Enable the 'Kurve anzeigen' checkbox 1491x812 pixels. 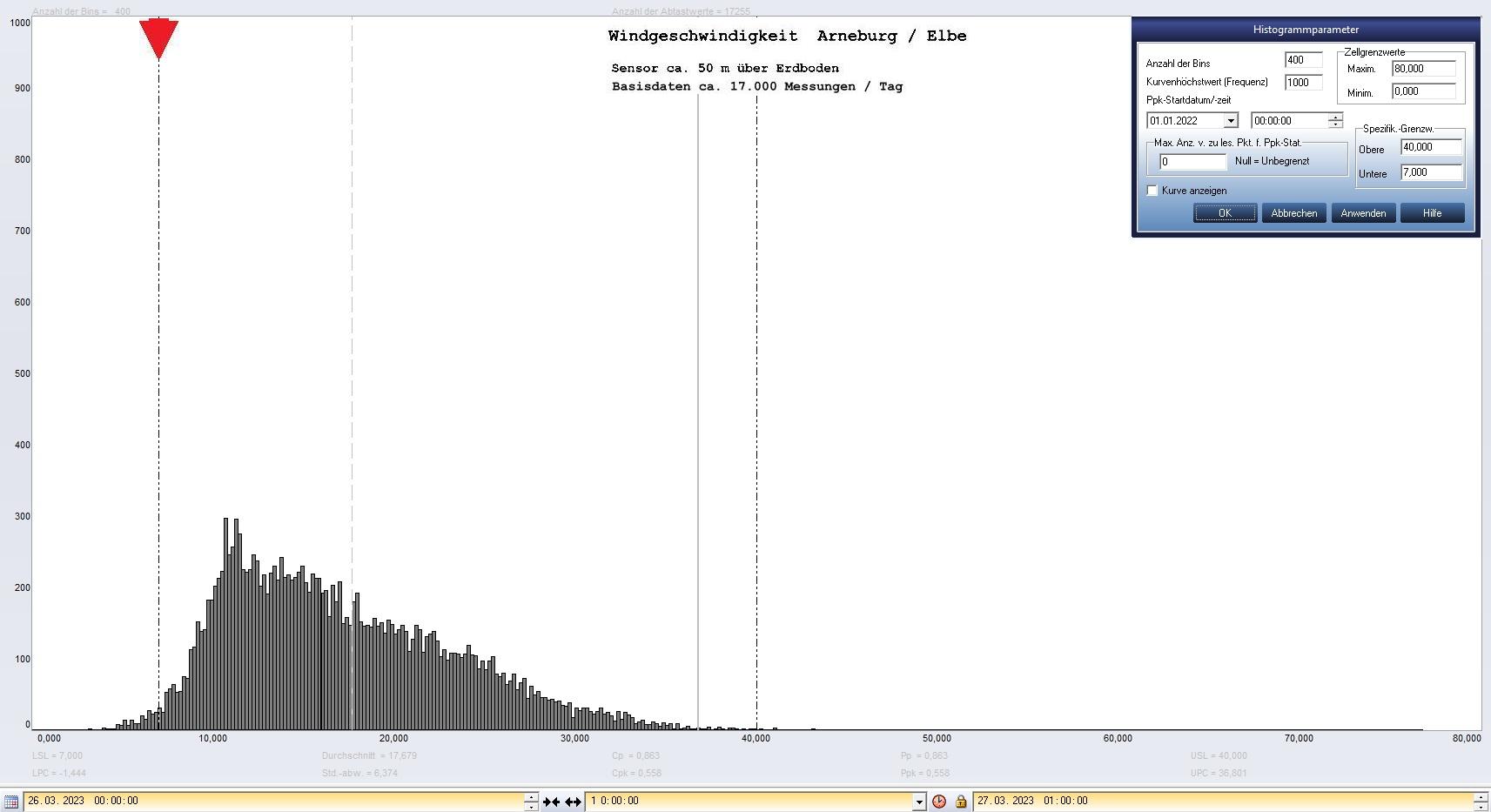1152,191
